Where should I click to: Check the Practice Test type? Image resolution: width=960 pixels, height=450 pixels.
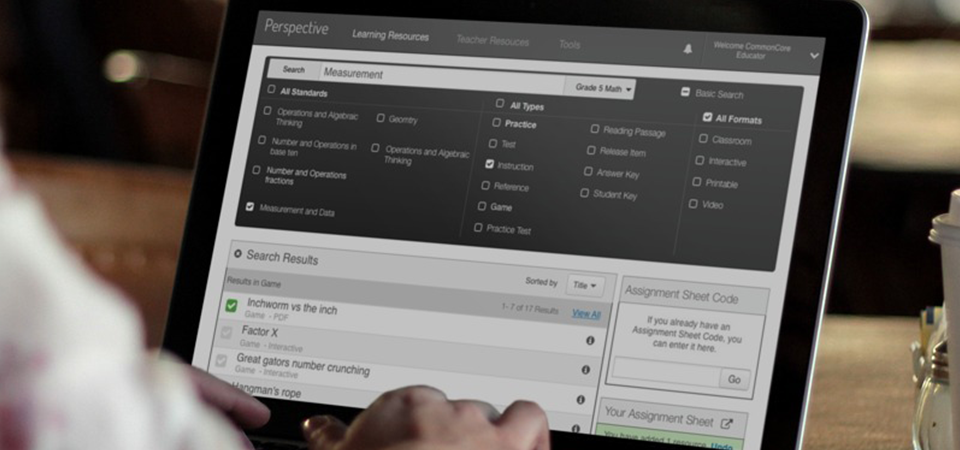tap(478, 228)
